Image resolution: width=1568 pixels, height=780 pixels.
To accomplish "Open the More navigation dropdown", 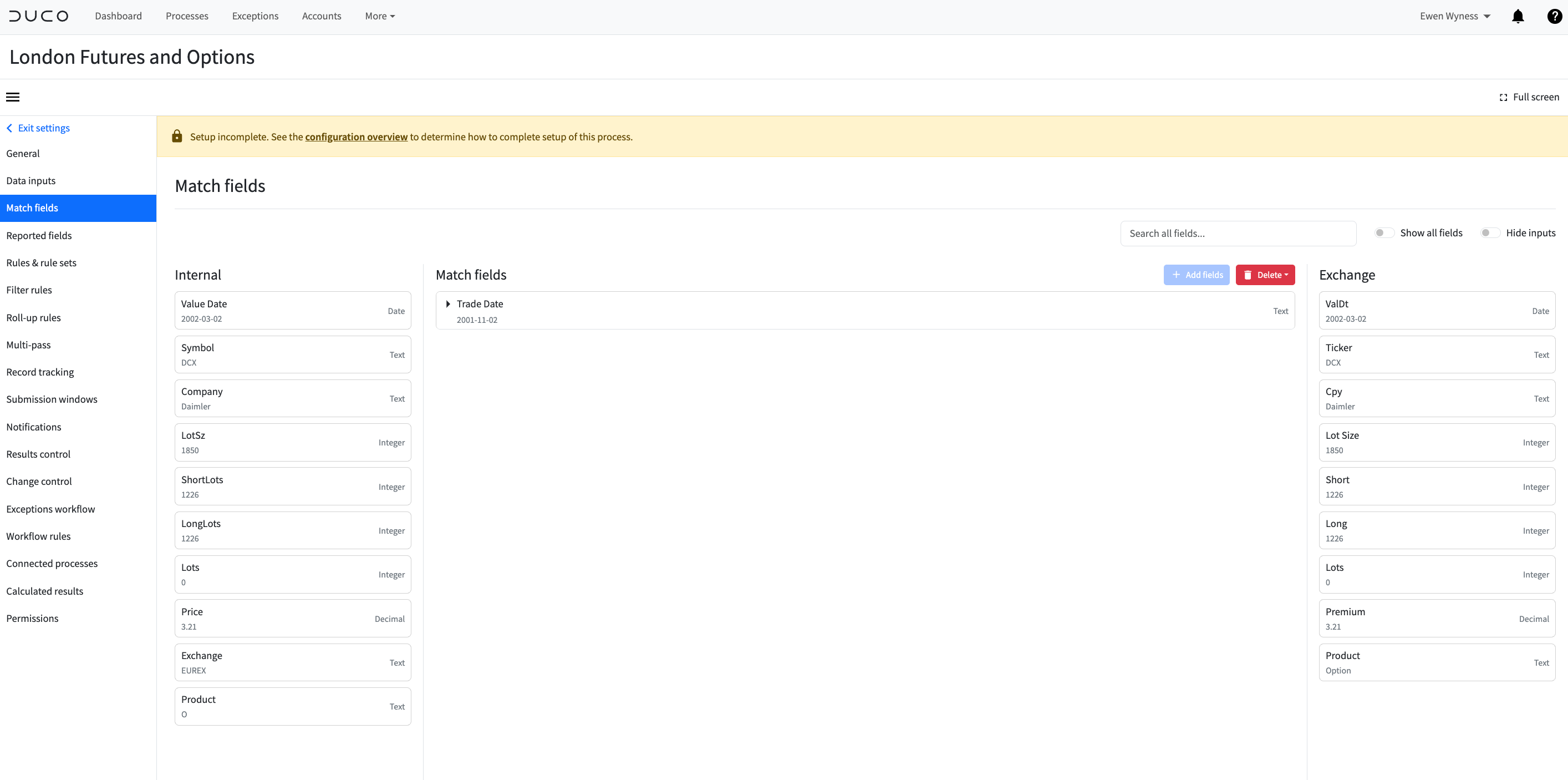I will (379, 16).
